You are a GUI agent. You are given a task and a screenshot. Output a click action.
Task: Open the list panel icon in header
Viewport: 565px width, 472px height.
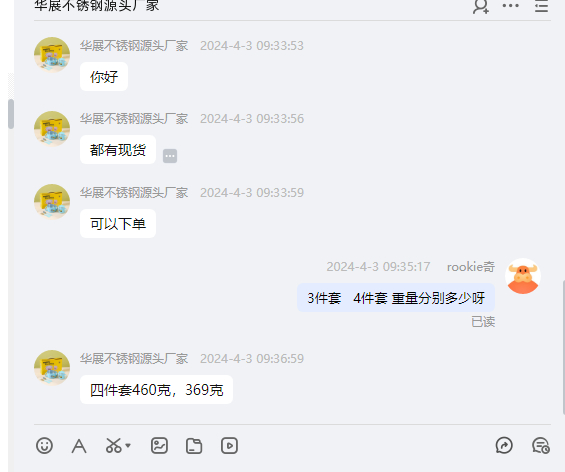(x=541, y=6)
